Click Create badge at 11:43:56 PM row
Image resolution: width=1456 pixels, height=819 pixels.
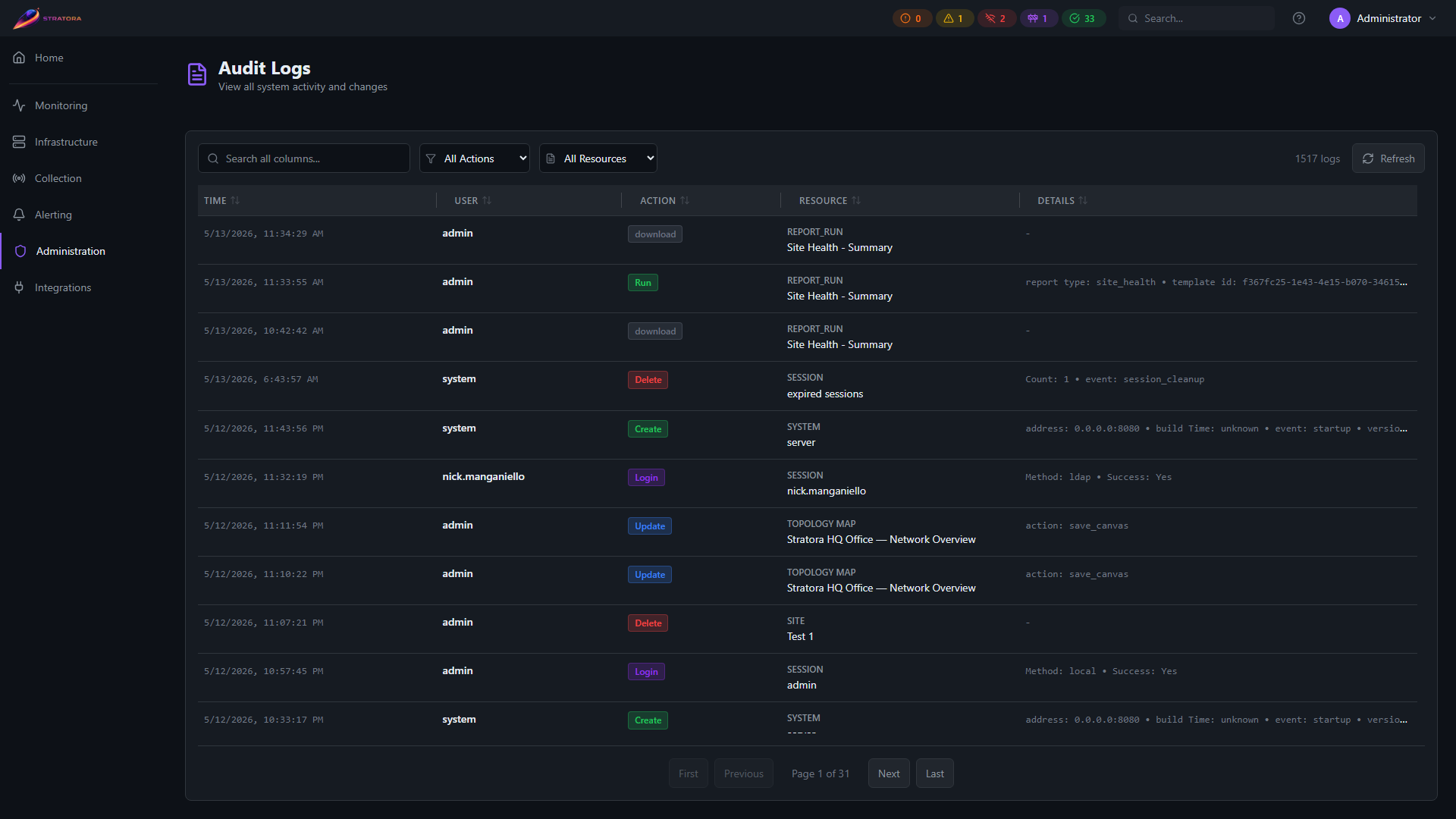pyautogui.click(x=648, y=429)
